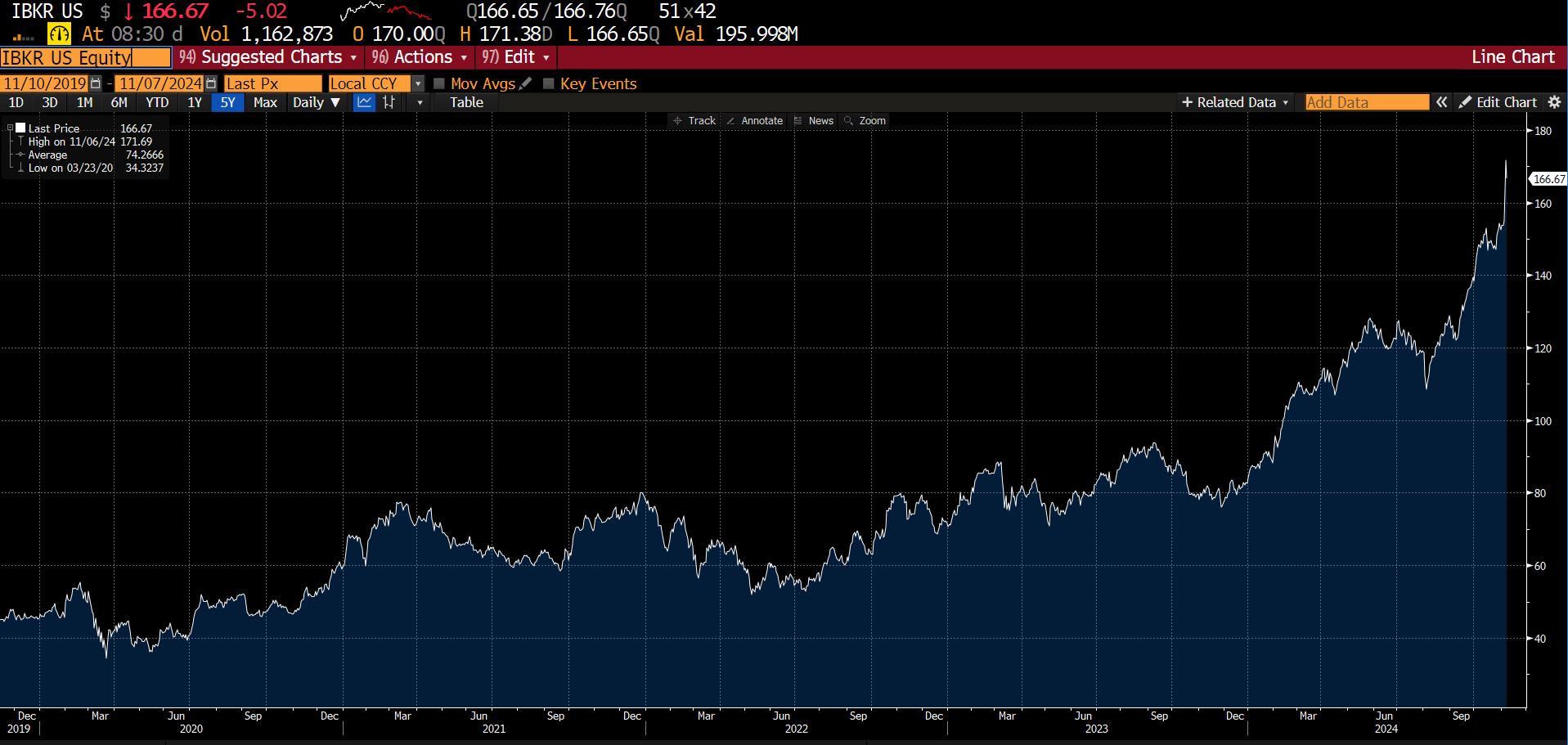Switch to the 1Y time range
The height and width of the screenshot is (745, 1568).
(194, 102)
